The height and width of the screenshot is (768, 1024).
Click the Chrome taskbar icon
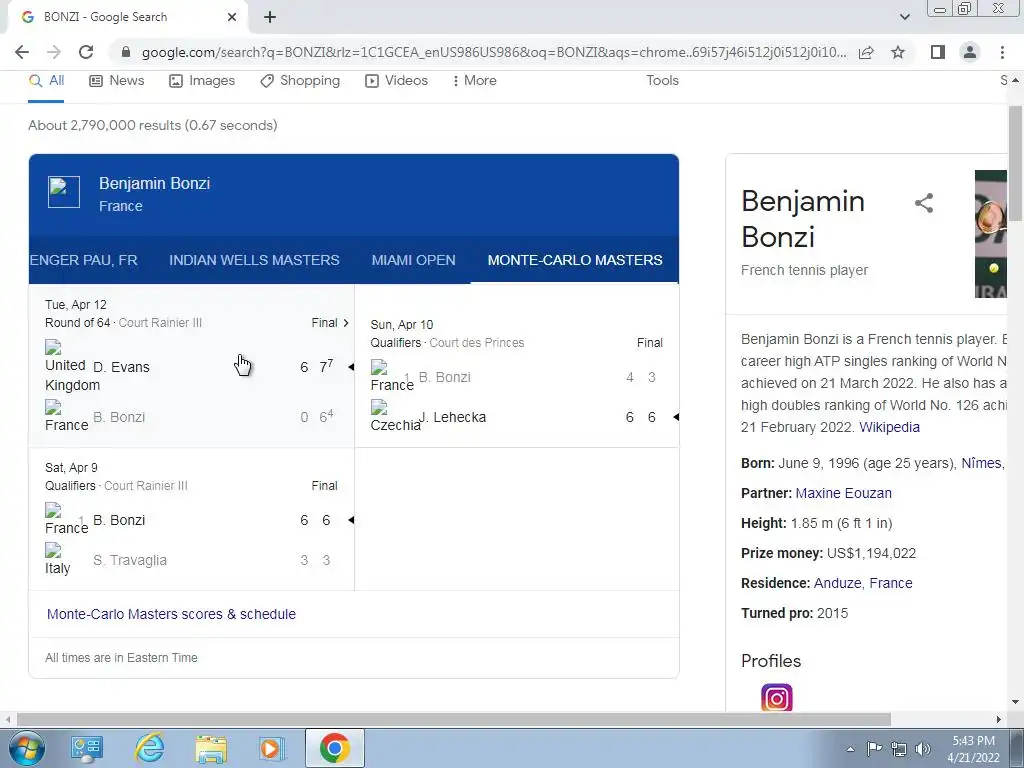point(334,748)
